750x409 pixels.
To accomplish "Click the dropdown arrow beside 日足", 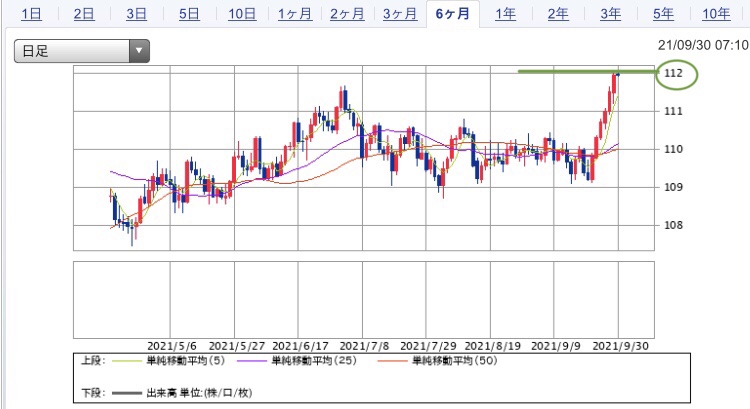I will coord(139,51).
